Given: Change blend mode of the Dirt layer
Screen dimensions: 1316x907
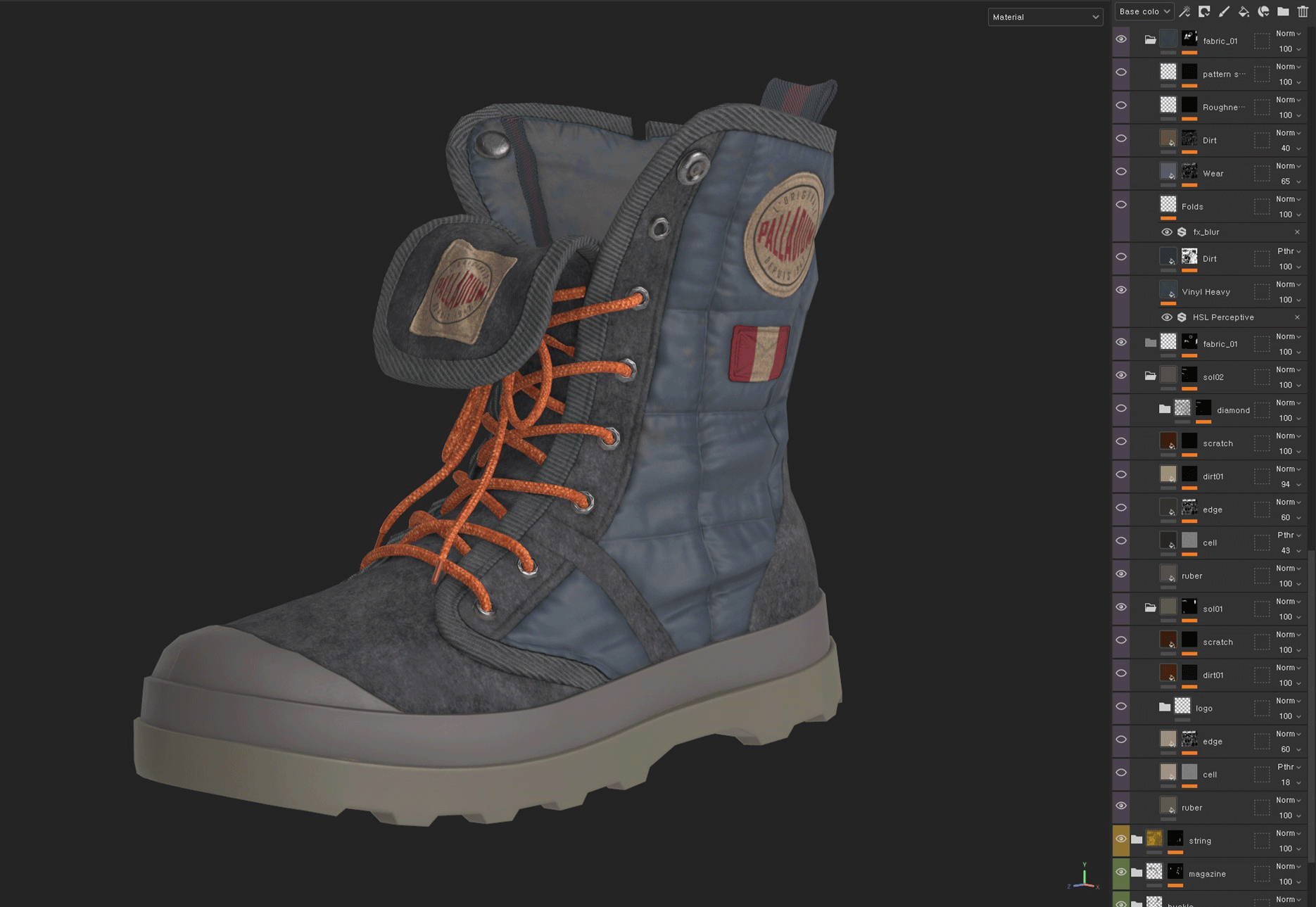Looking at the screenshot, I should tap(1286, 132).
